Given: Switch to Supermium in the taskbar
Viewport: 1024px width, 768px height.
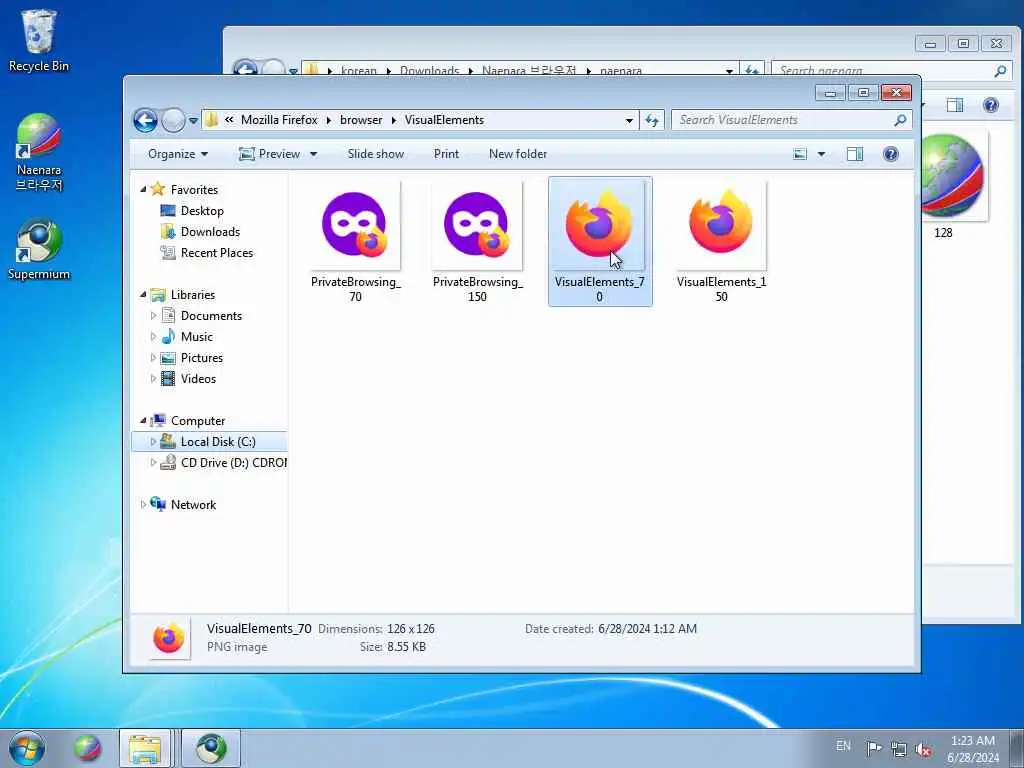Looking at the screenshot, I should pos(210,749).
